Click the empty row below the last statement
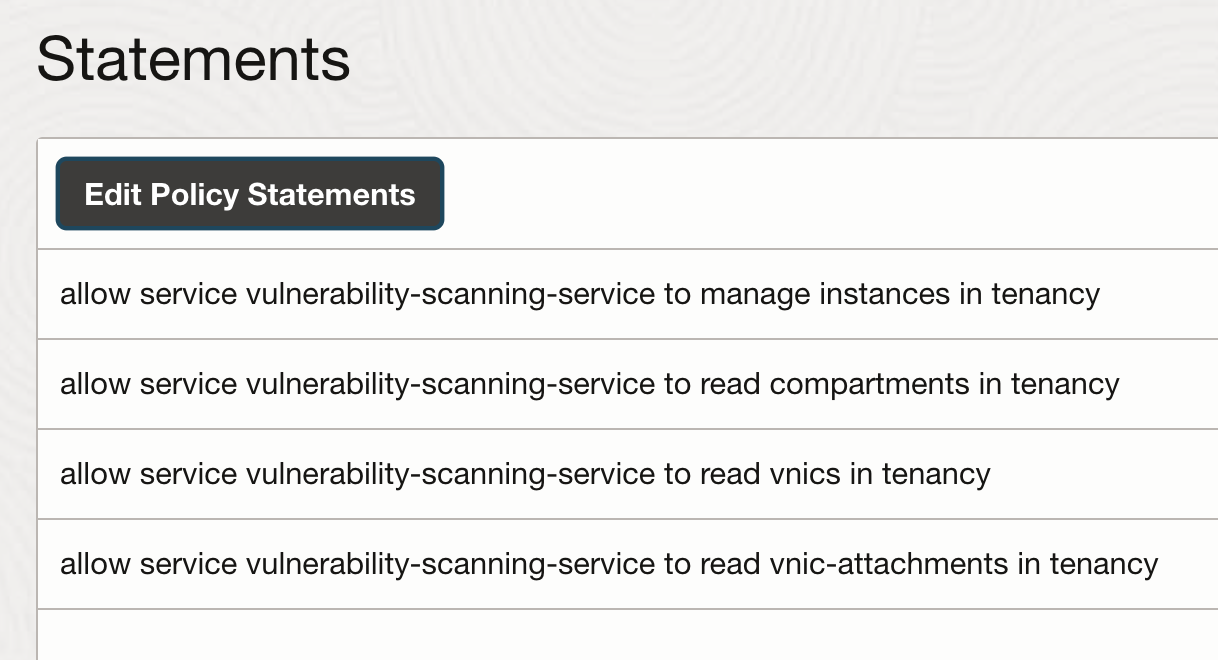 point(628,635)
